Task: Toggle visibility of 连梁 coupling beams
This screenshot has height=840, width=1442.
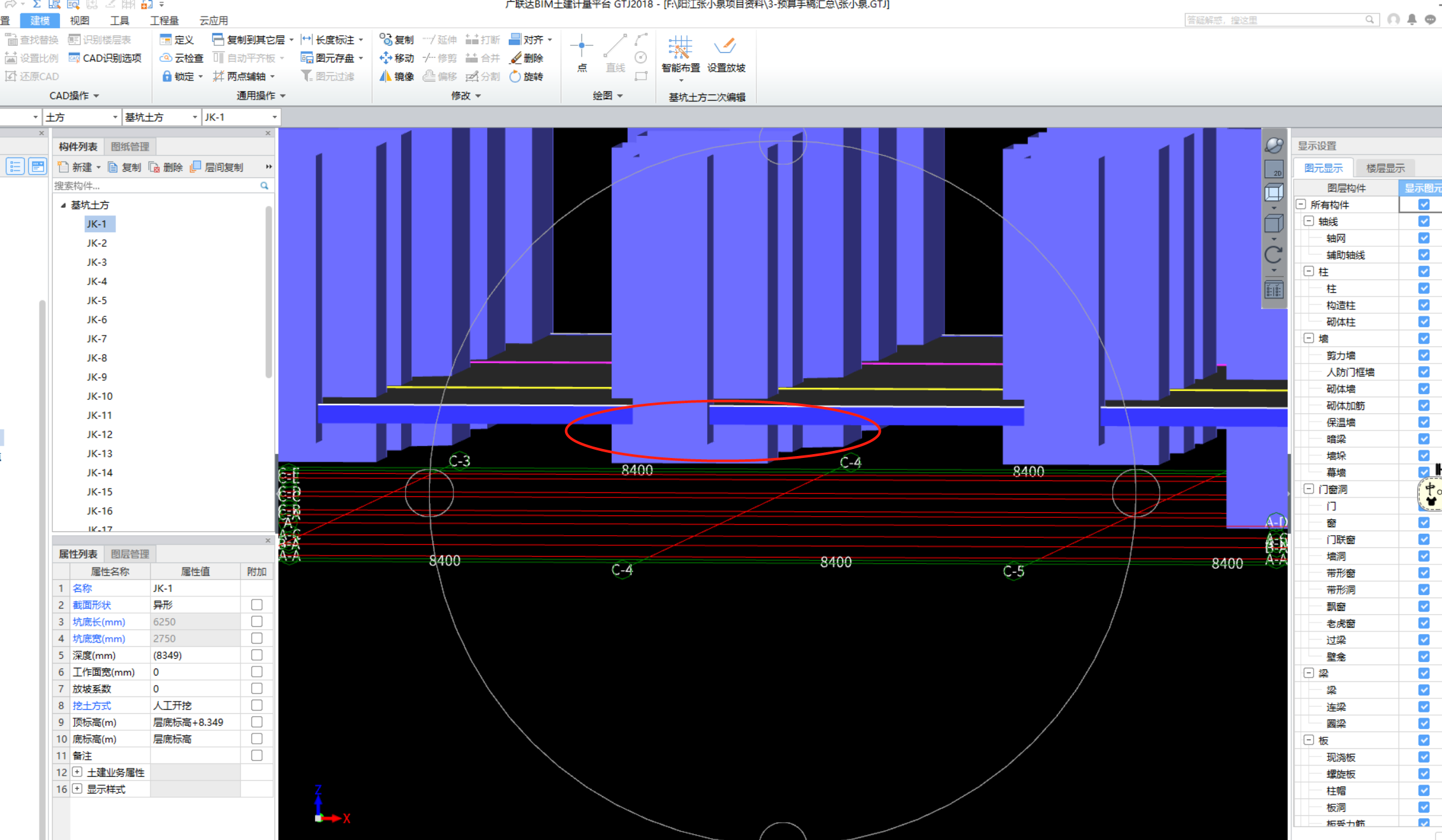Action: (x=1424, y=707)
